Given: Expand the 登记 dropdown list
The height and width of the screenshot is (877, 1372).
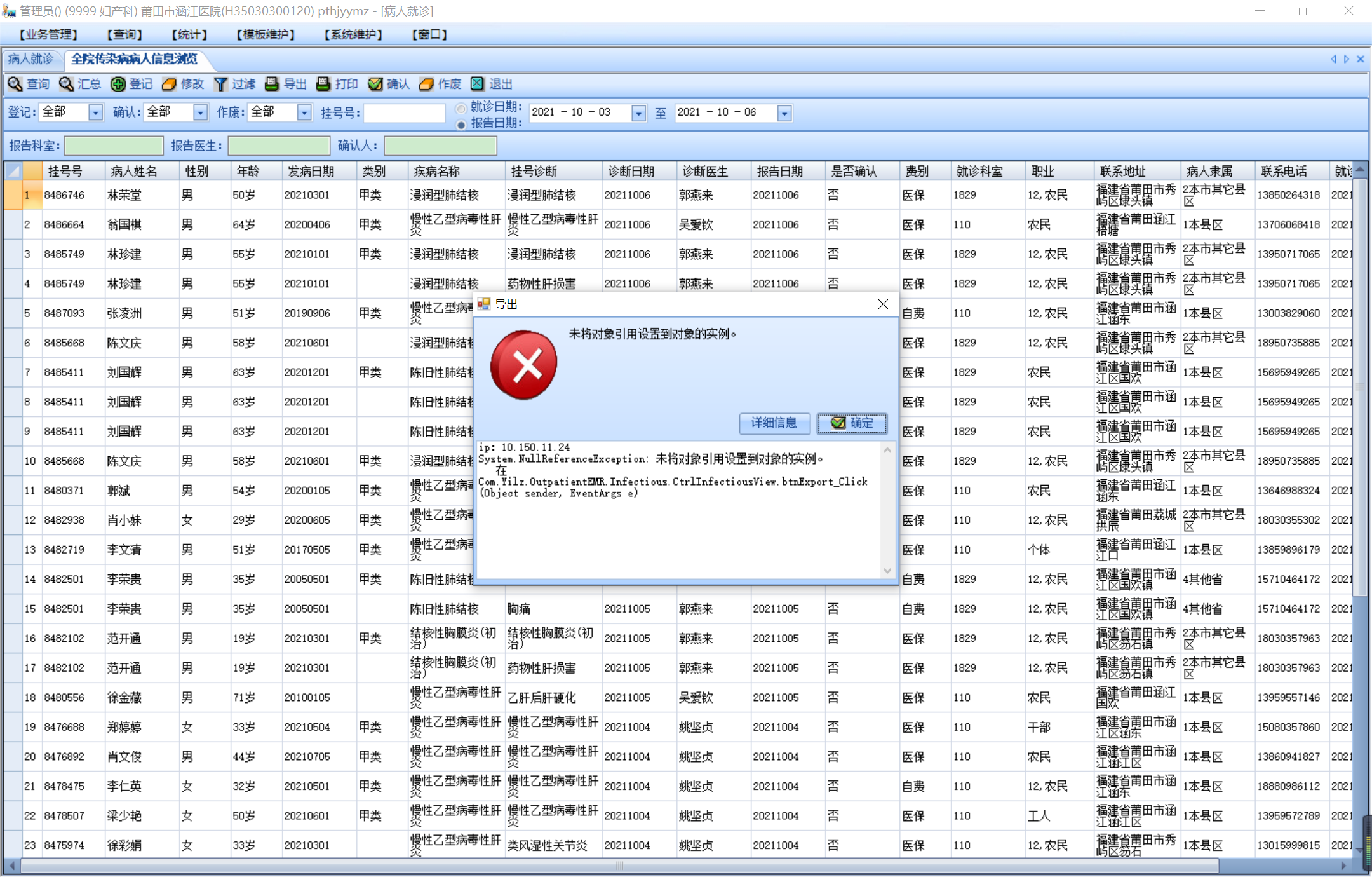Looking at the screenshot, I should pos(95,113).
